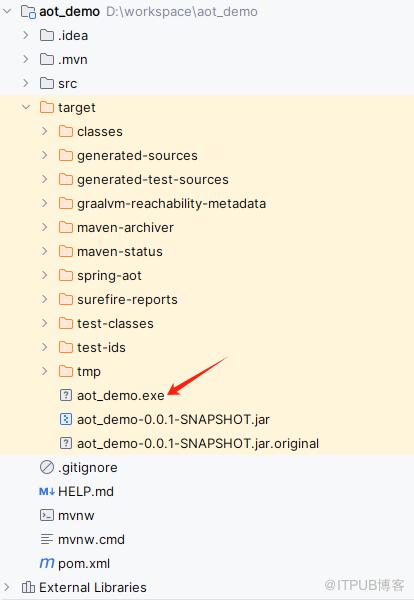Collapse the aot_demo project root
The width and height of the screenshot is (414, 600).
click(x=7, y=11)
